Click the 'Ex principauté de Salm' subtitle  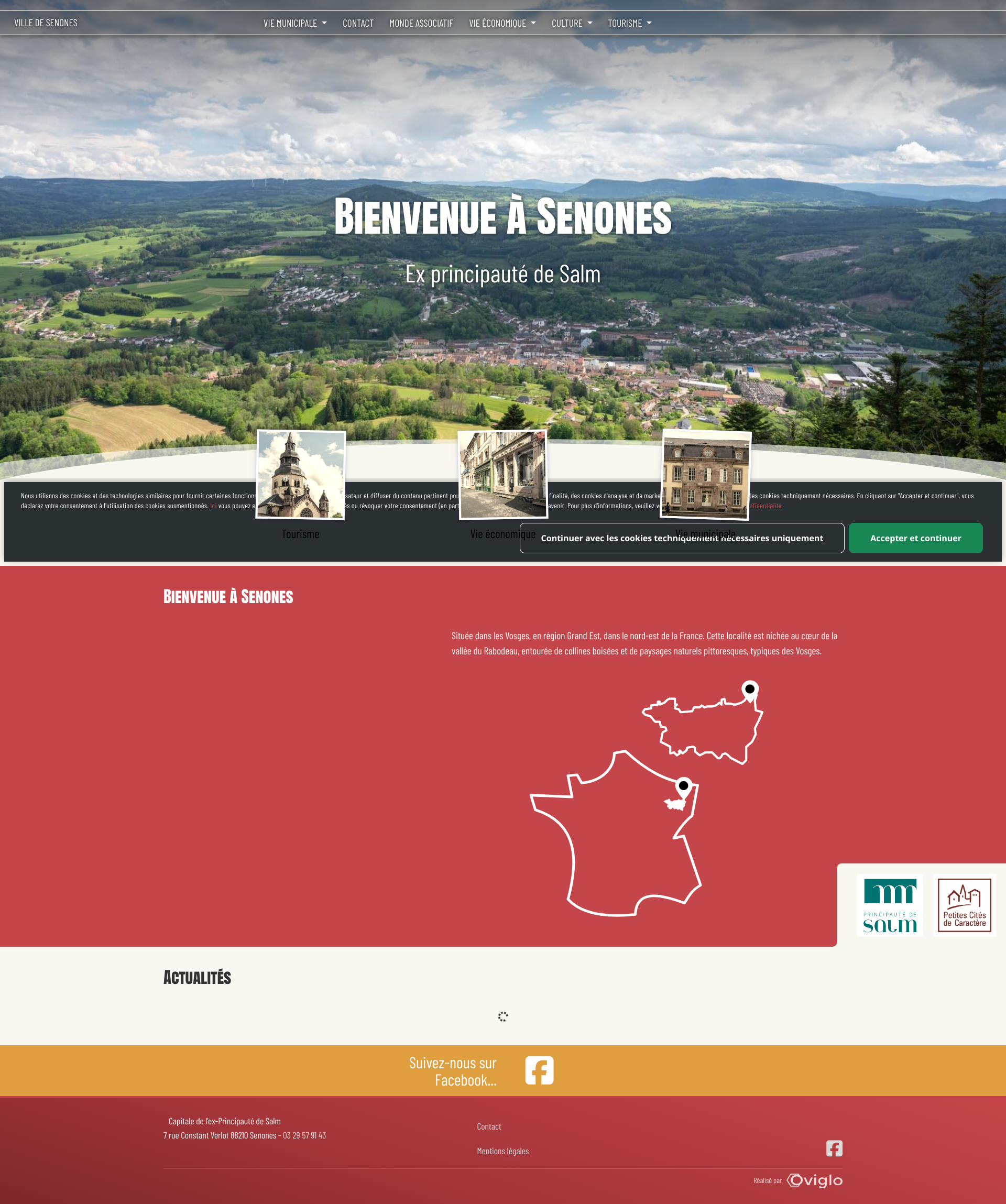pyautogui.click(x=502, y=274)
